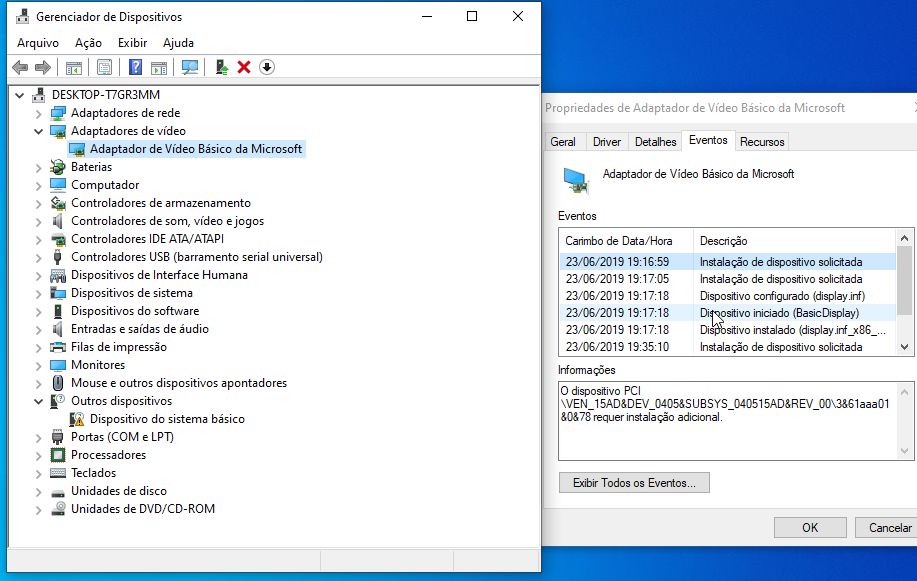The height and width of the screenshot is (581, 917).
Task: Expand Controladores de som, vídeo e jogos
Action: (39, 222)
